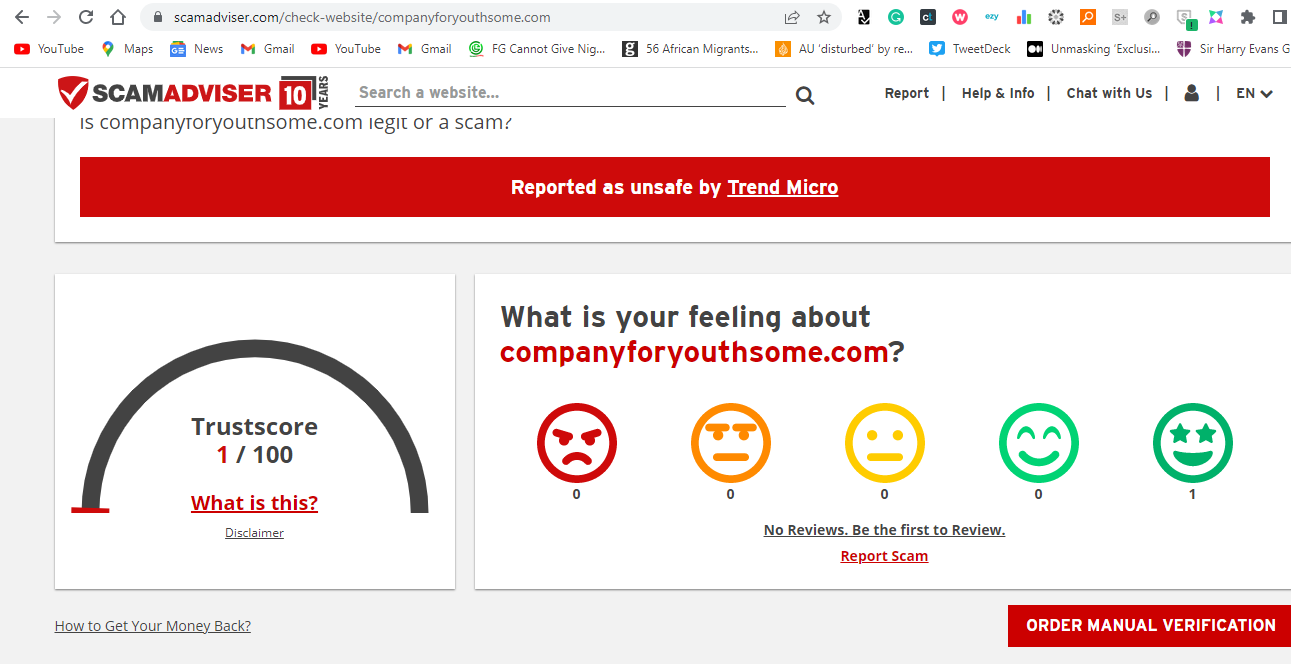This screenshot has width=1291, height=664.
Task: Open 'Unmasking Exclusi...' bookmark
Action: click(1093, 48)
